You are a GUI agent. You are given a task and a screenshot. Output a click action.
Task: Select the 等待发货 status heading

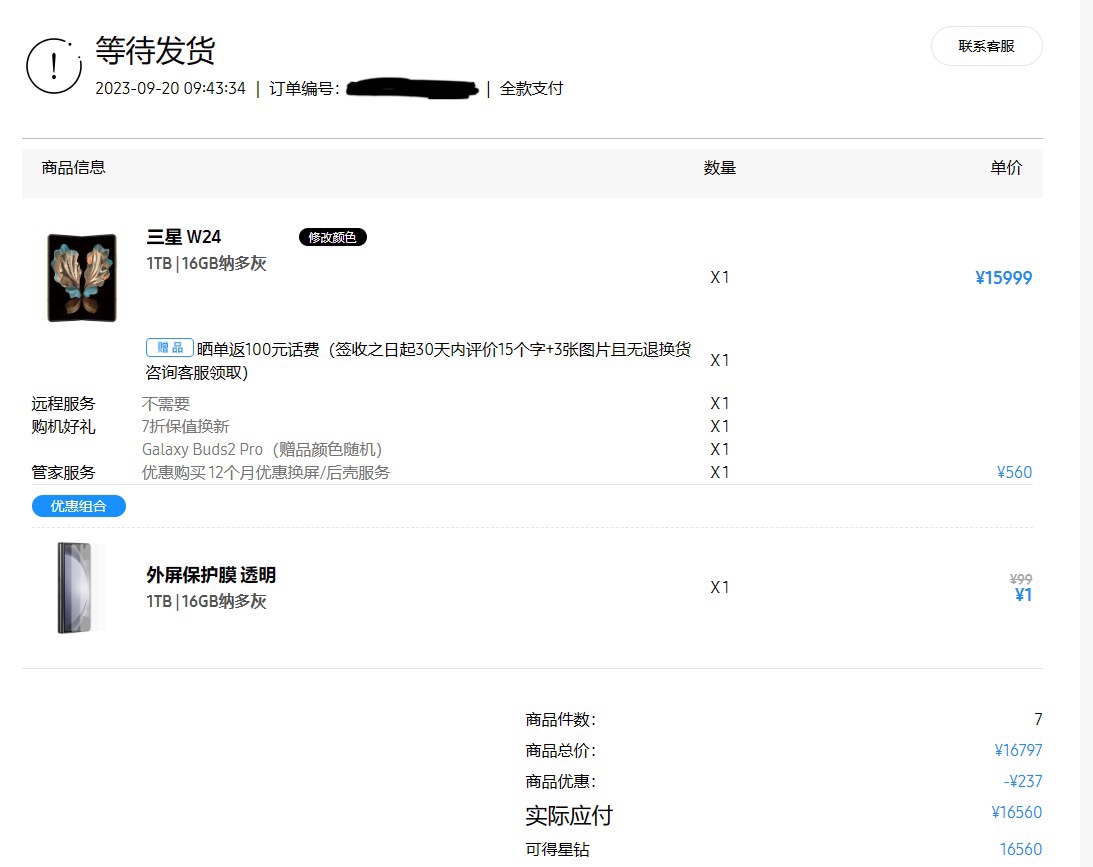coord(155,50)
